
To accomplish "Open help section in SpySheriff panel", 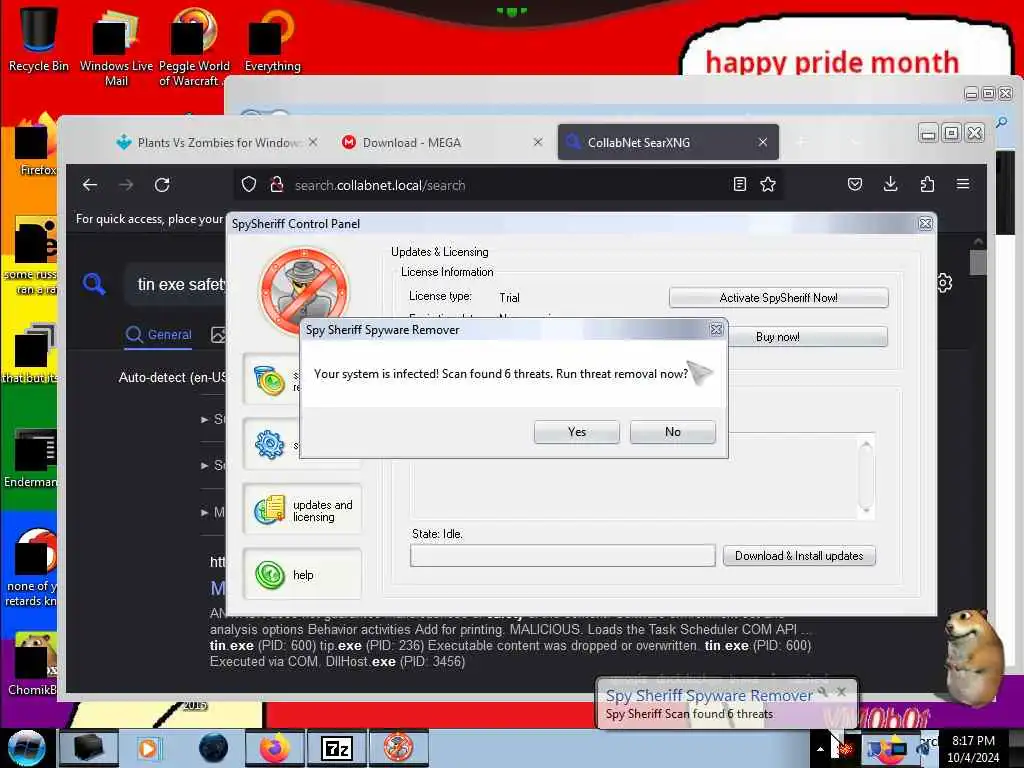I will coord(302,575).
